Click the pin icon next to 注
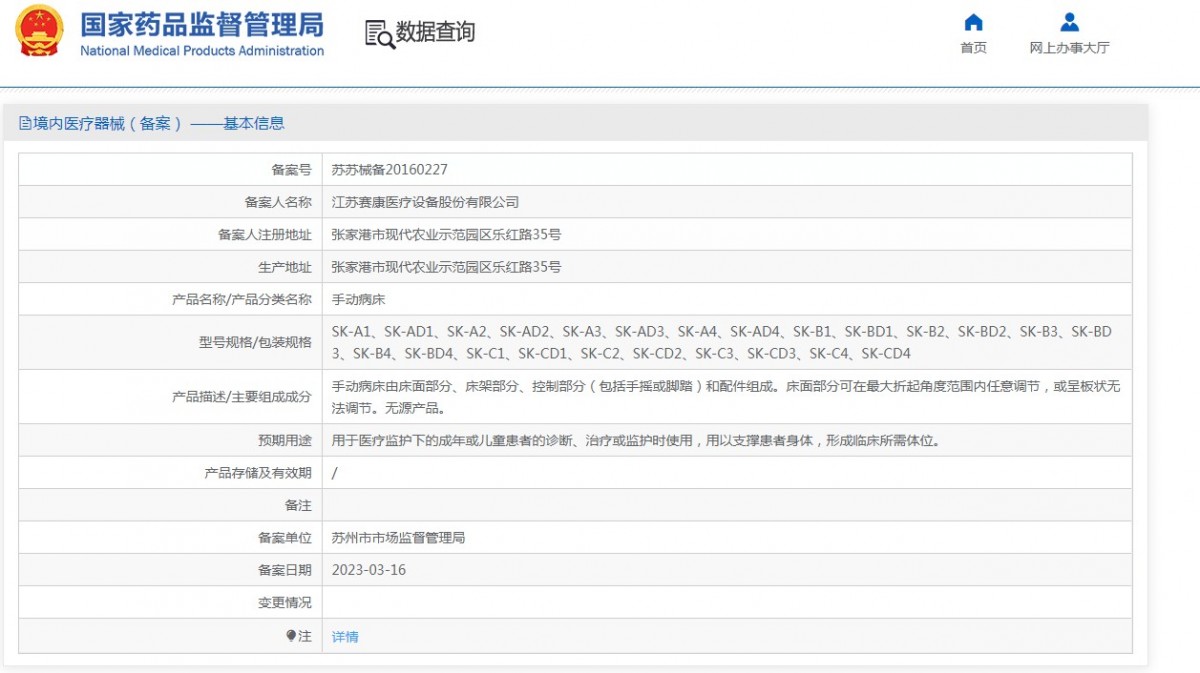Image resolution: width=1200 pixels, height=673 pixels. point(291,636)
